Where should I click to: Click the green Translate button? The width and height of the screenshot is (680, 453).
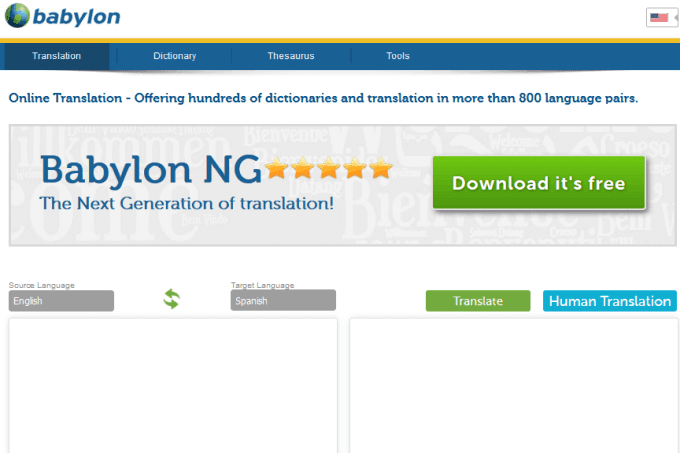coord(478,301)
